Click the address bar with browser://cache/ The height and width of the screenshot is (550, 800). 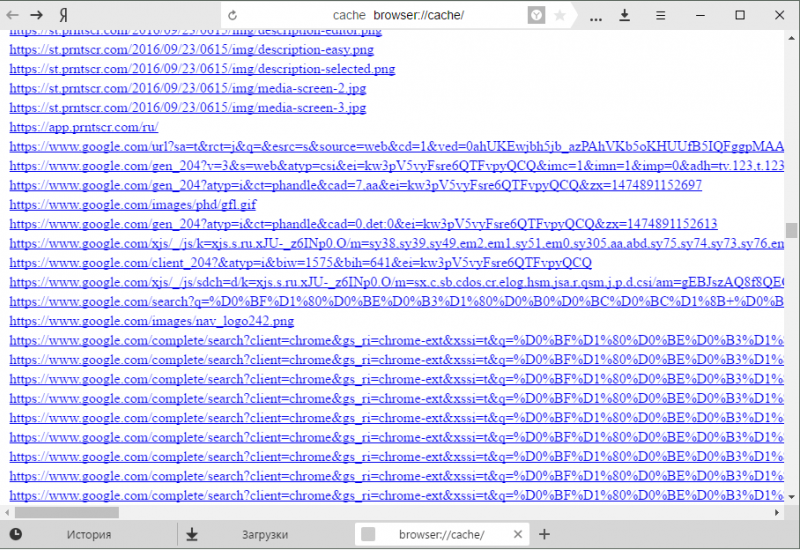coord(398,15)
